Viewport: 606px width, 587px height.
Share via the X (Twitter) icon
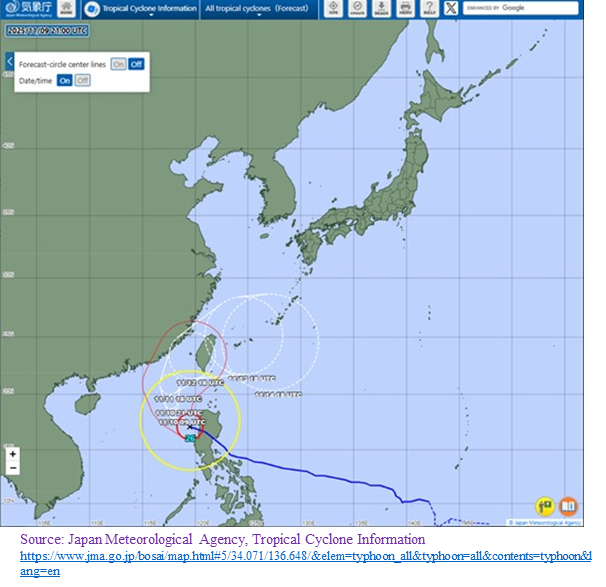pos(450,9)
